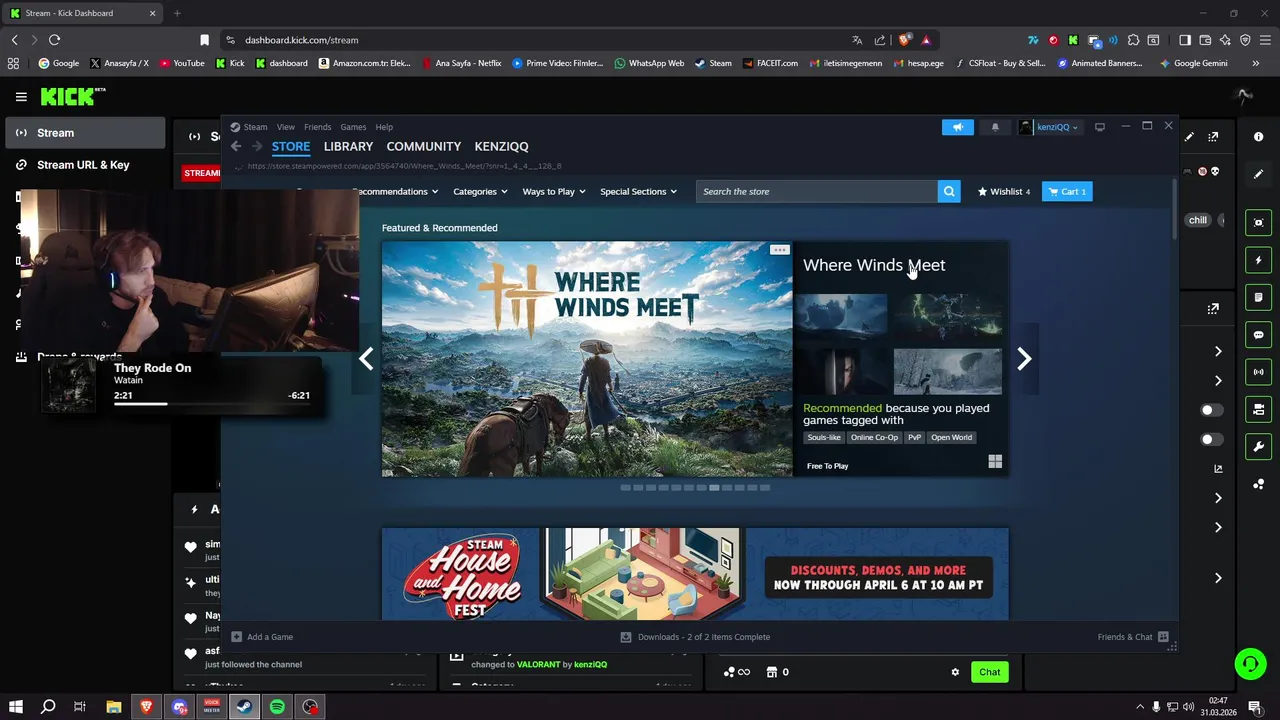Click the broadcast signal icon in Kick toolbar
Viewport: 1280px width, 720px height.
coord(1258,372)
